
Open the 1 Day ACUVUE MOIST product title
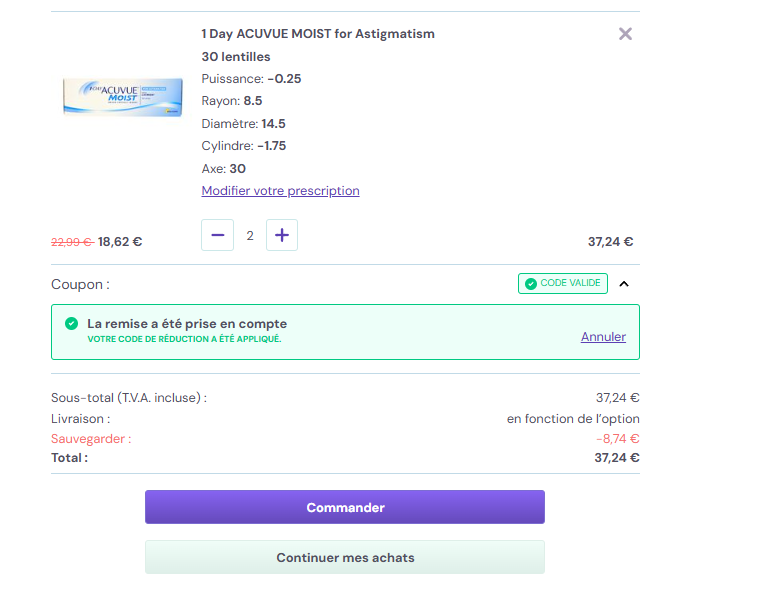(318, 34)
